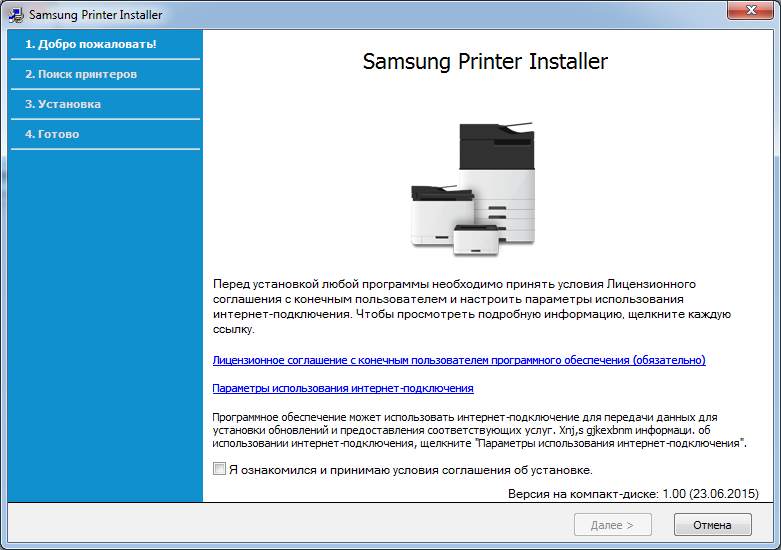Click the paragraph starting Программное обеспечение может
The height and width of the screenshot is (550, 781).
(x=479, y=430)
